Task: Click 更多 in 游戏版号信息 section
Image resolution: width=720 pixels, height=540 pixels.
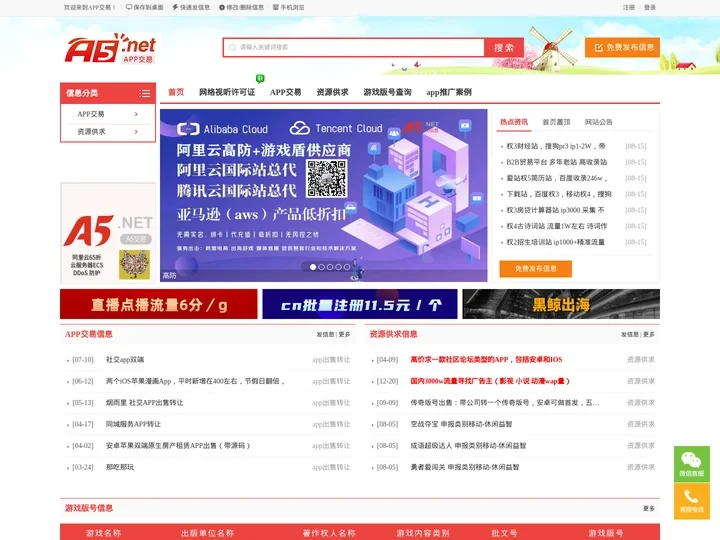Action: (x=649, y=508)
